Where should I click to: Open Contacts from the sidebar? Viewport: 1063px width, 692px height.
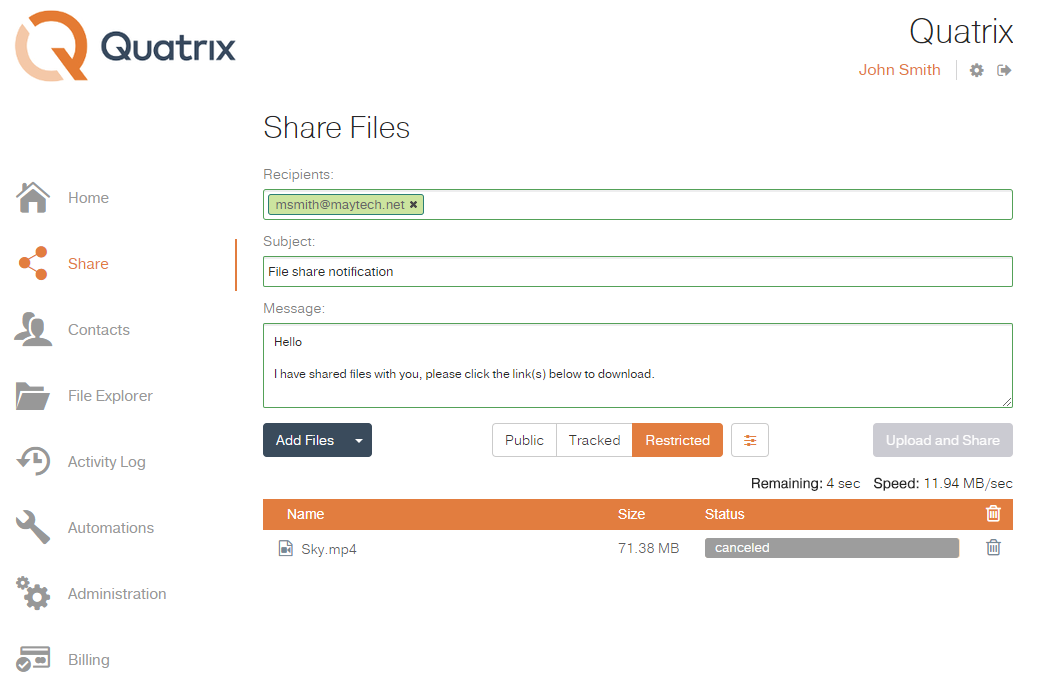tap(99, 330)
